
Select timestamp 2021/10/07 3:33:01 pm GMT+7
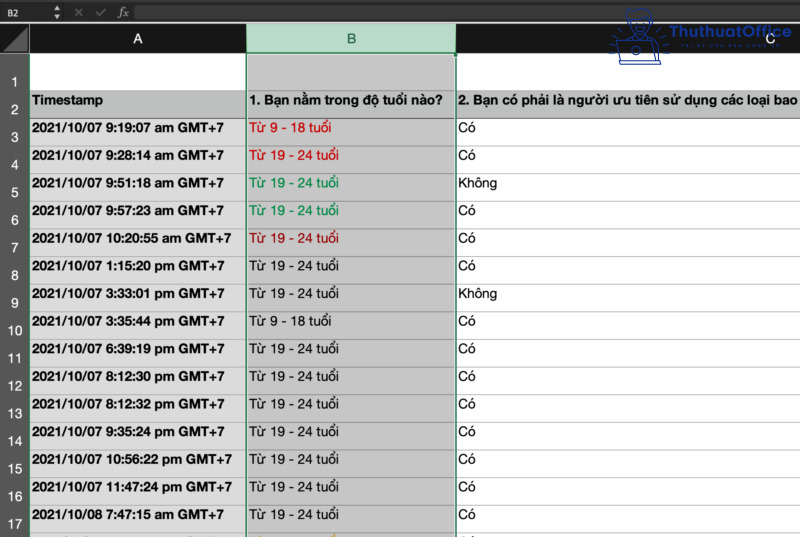coord(138,298)
